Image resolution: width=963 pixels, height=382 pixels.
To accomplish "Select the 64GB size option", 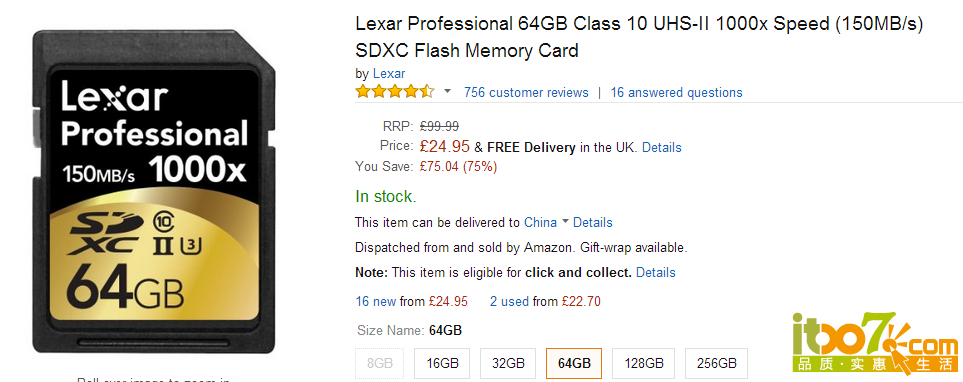I will pyautogui.click(x=574, y=363).
